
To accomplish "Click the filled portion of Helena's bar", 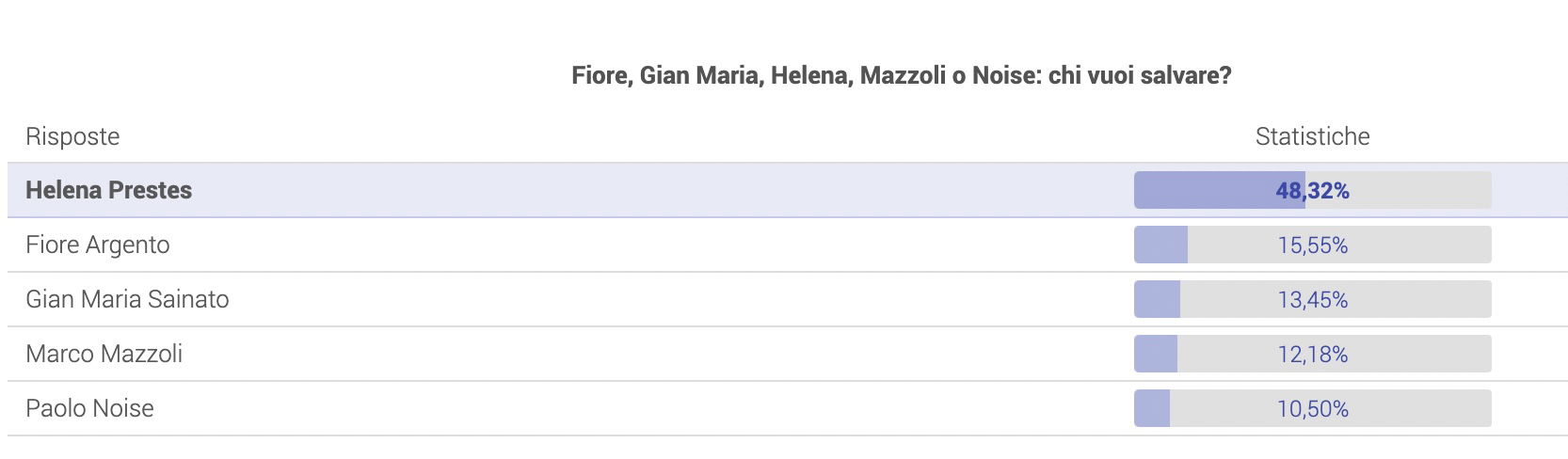I will tap(1220, 190).
